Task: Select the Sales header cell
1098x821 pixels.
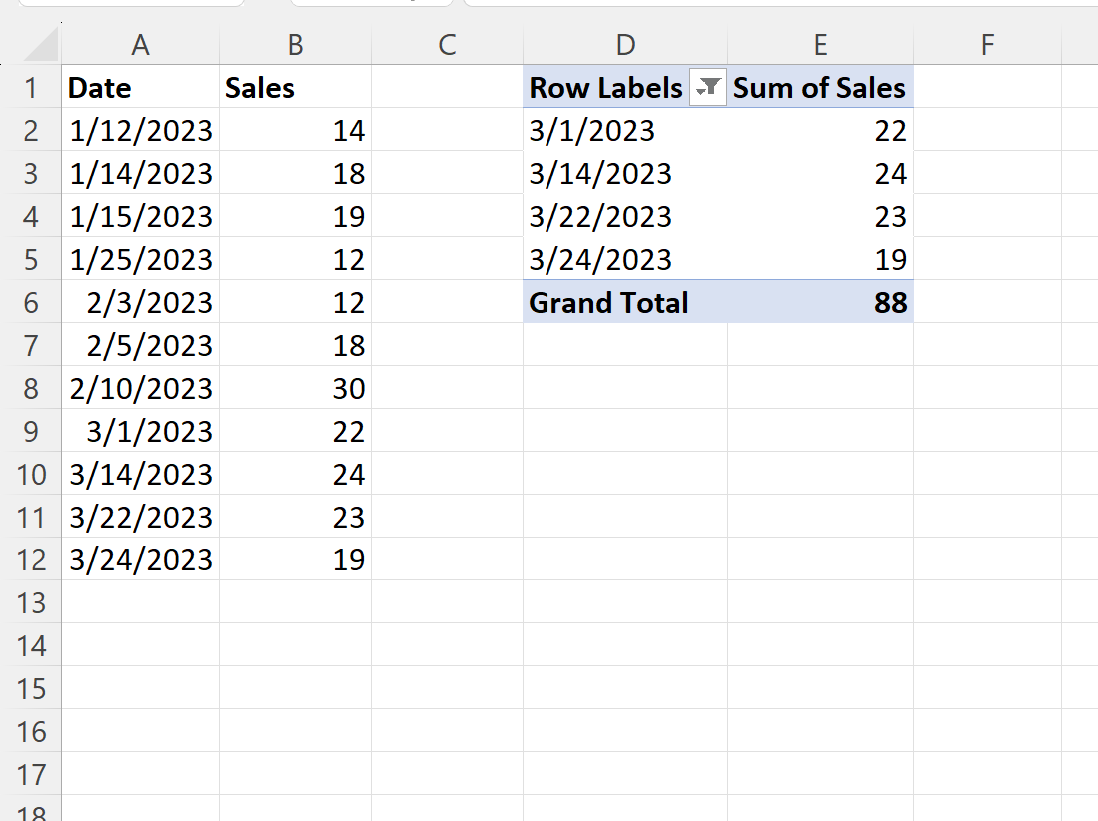Action: click(295, 88)
